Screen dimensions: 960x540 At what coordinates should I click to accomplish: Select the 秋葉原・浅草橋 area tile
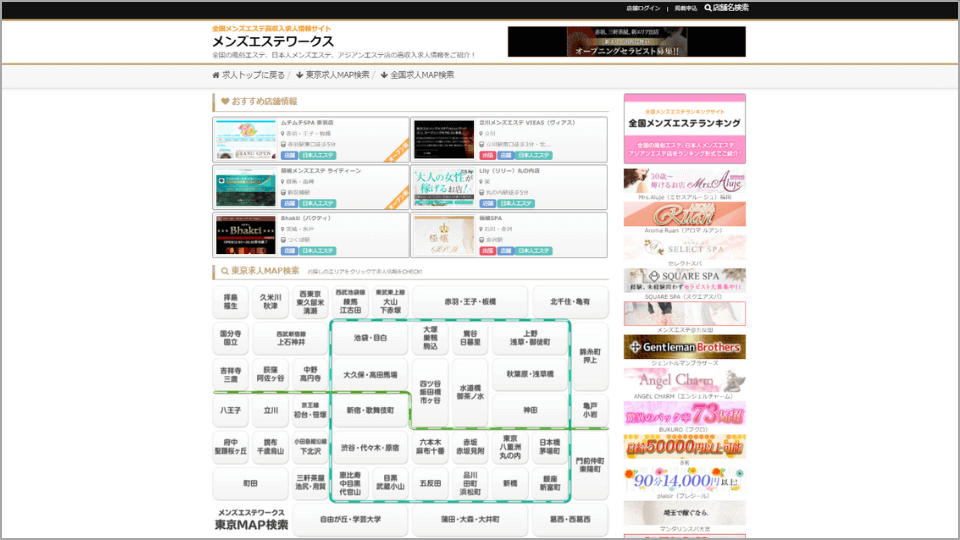(529, 374)
